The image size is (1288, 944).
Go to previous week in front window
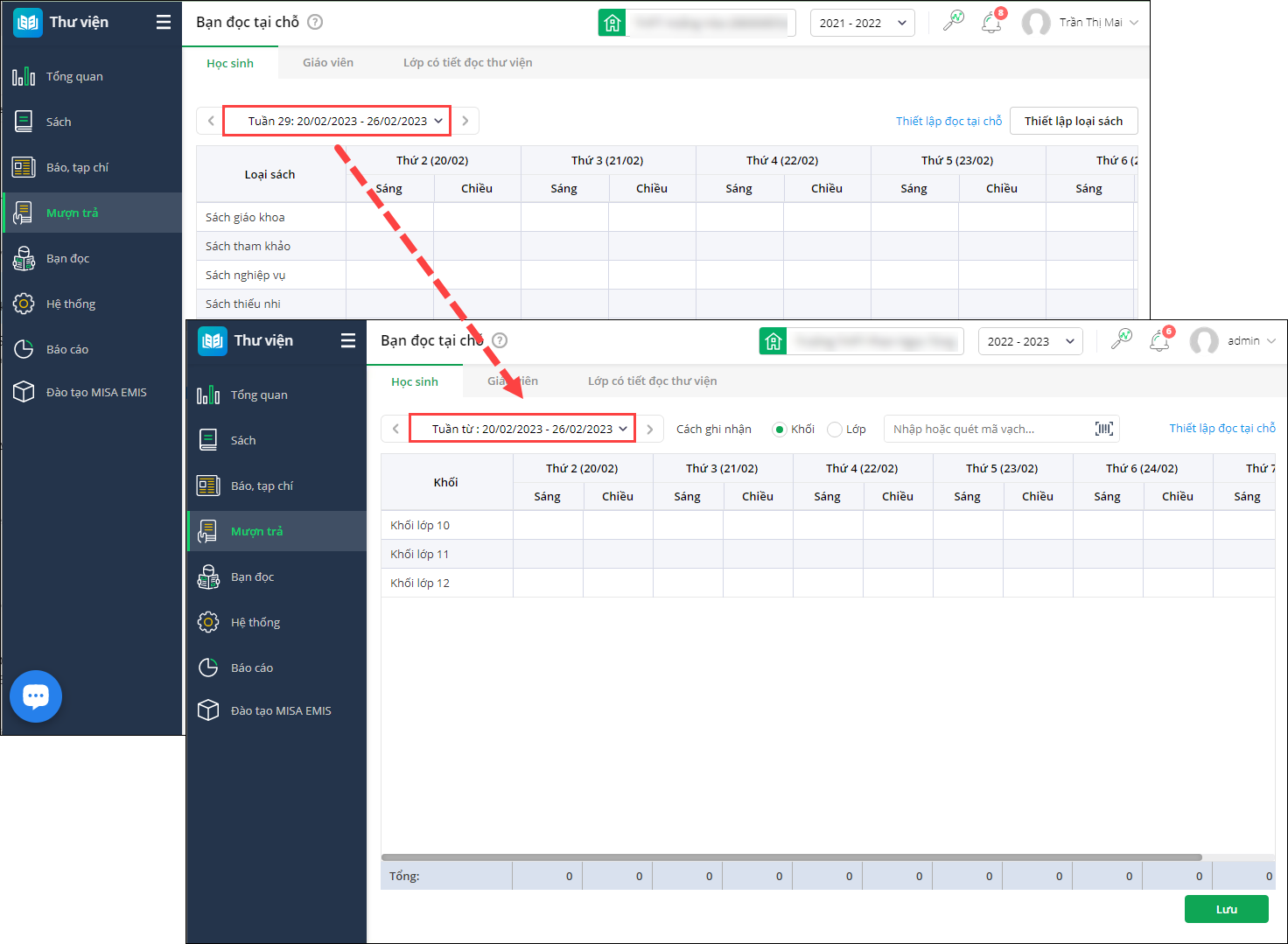pyautogui.click(x=395, y=429)
